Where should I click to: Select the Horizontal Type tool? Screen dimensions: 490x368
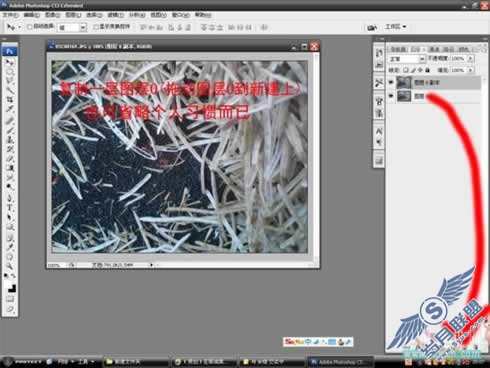click(x=10, y=208)
